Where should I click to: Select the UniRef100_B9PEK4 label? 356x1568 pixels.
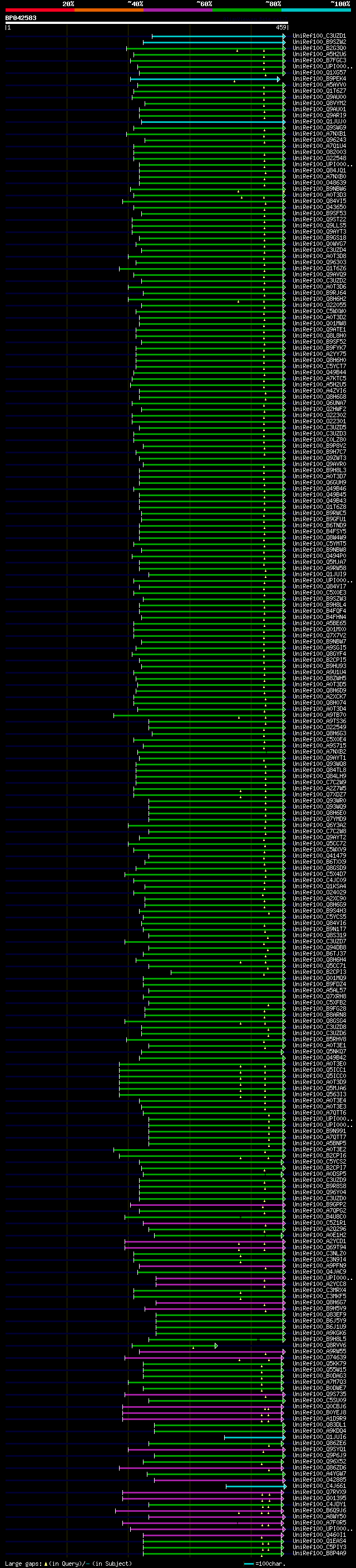(319, 79)
